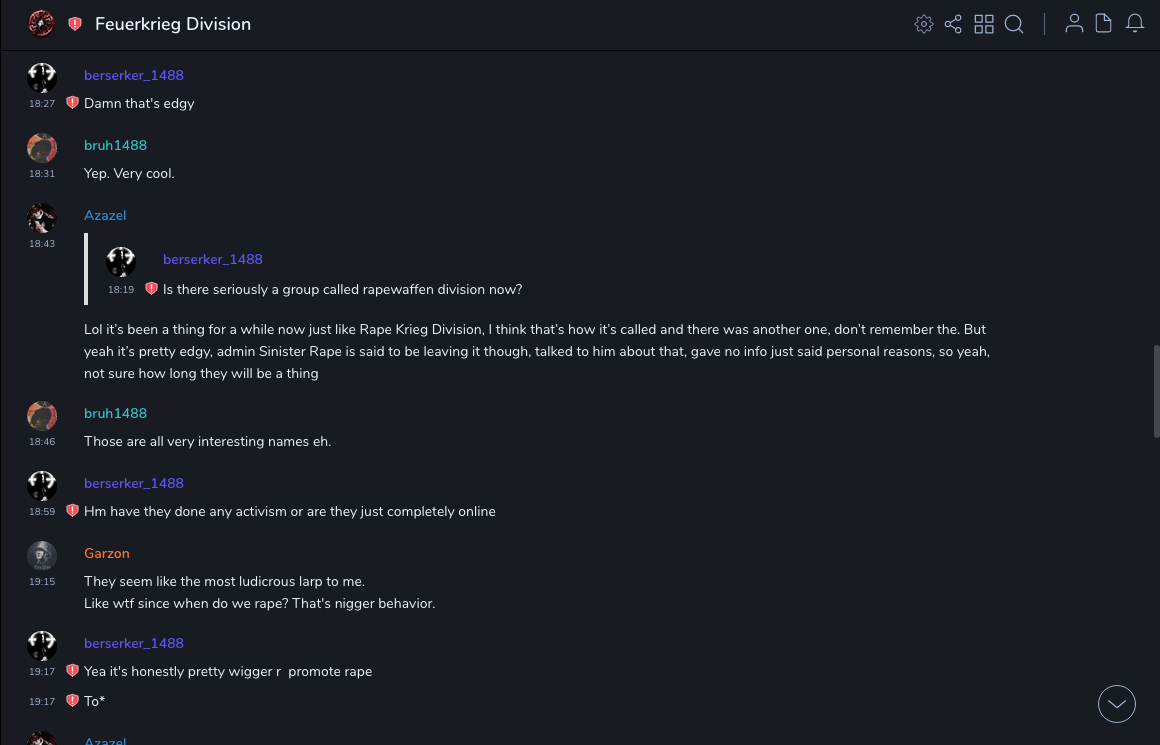Viewport: 1160px width, 745px height.
Task: Open notifications bell icon
Action: (x=1135, y=24)
